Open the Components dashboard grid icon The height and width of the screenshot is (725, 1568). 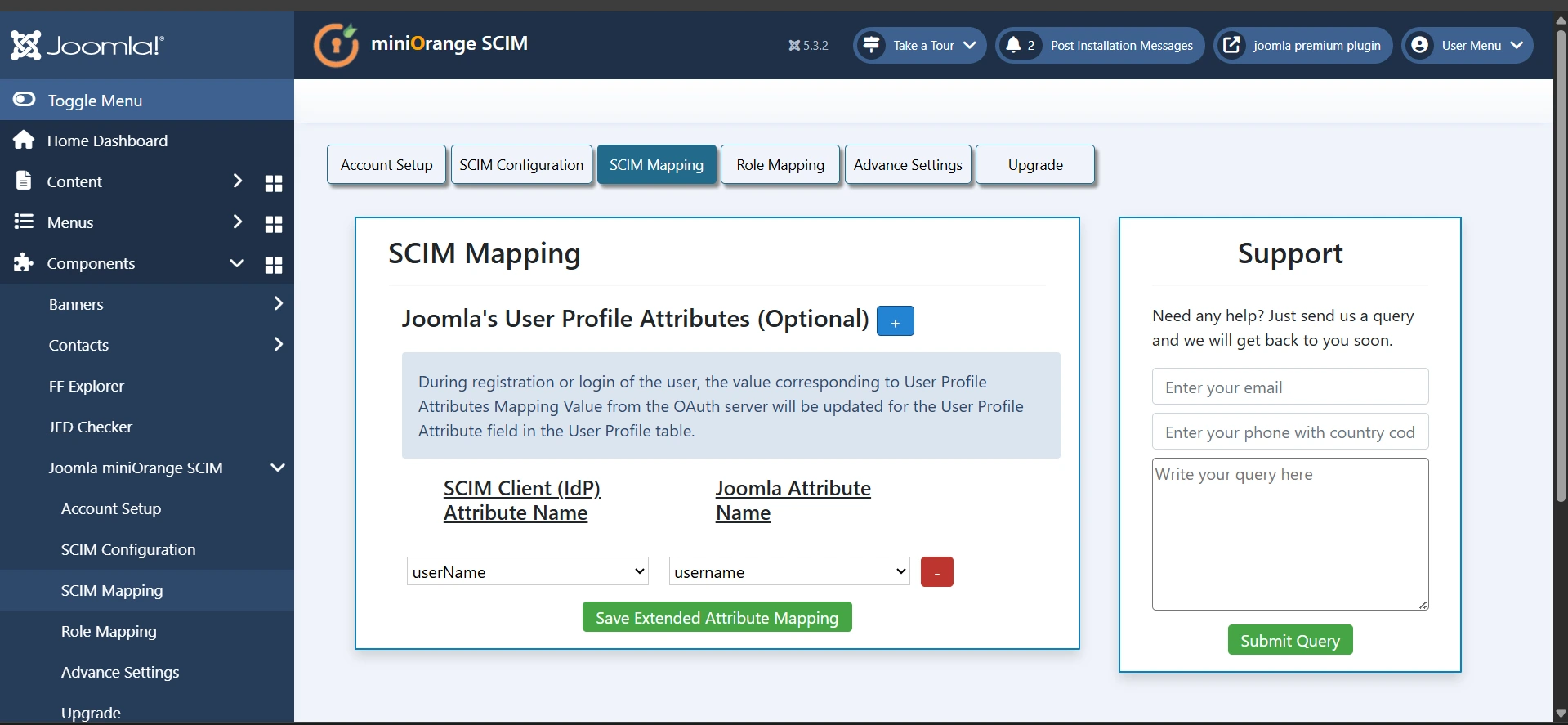point(274,265)
